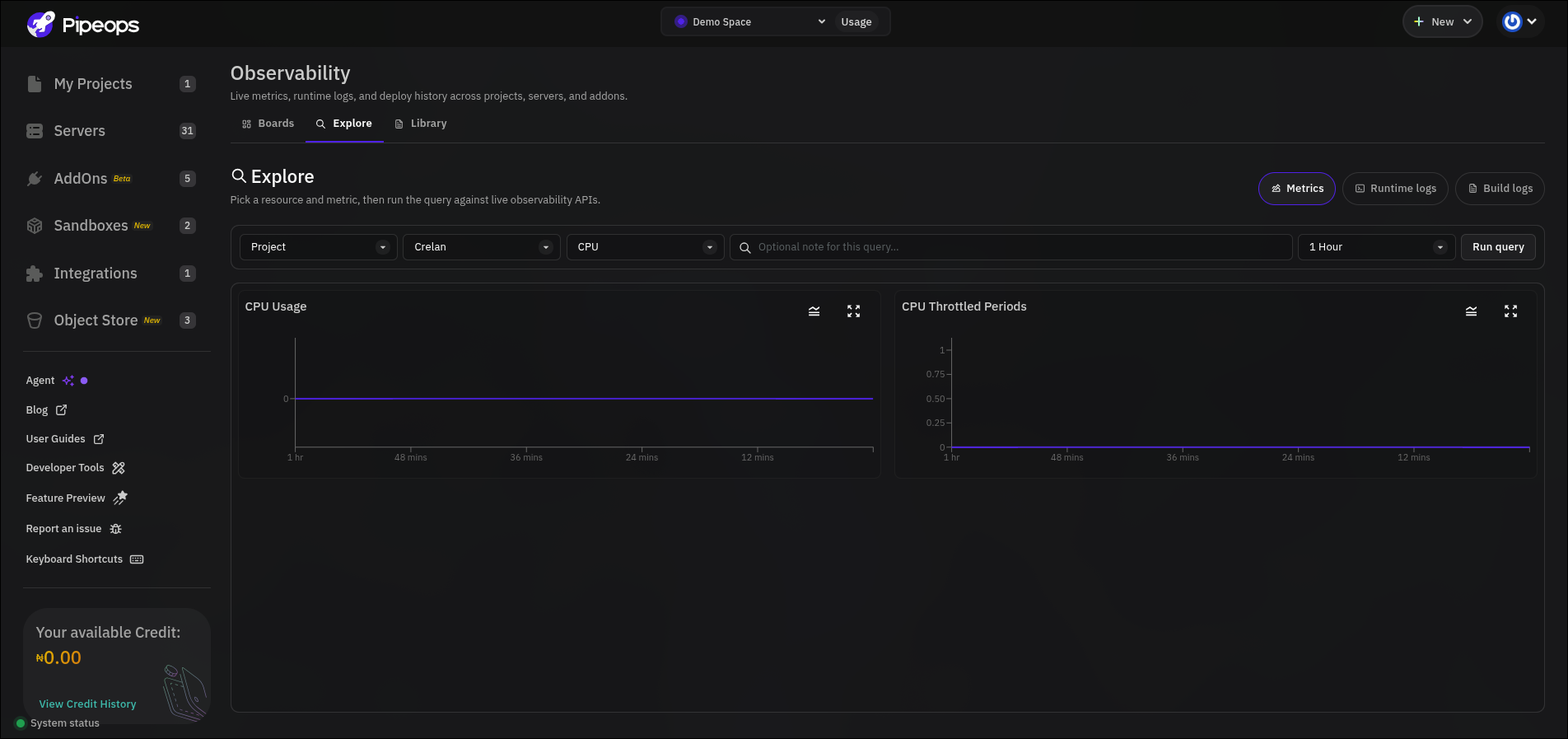Click the CPU Throttled Periods chart options icon
The height and width of the screenshot is (739, 1568).
(1471, 311)
